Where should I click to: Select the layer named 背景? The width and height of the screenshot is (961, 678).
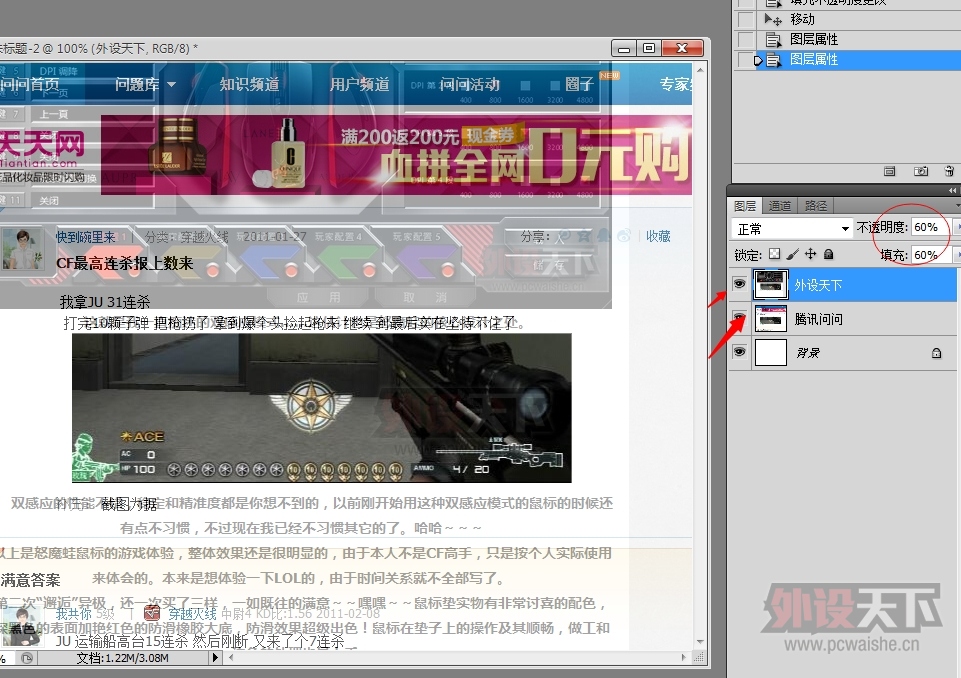pos(808,353)
